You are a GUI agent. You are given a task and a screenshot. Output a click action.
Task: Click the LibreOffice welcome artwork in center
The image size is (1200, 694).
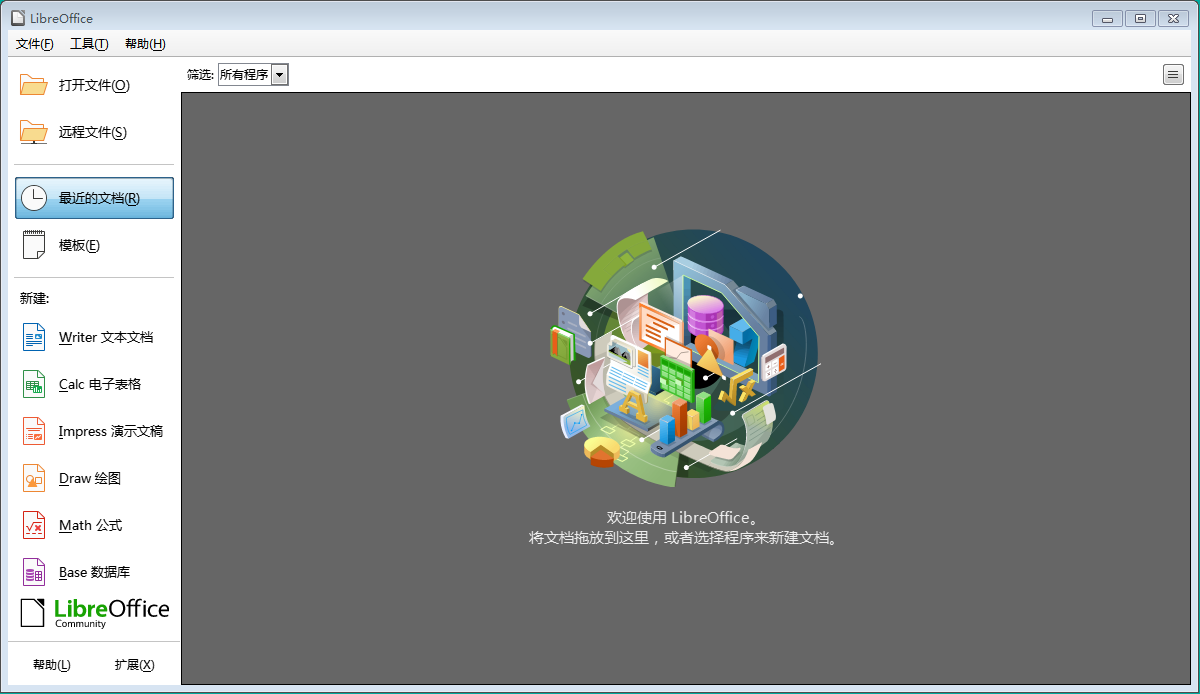pyautogui.click(x=689, y=350)
